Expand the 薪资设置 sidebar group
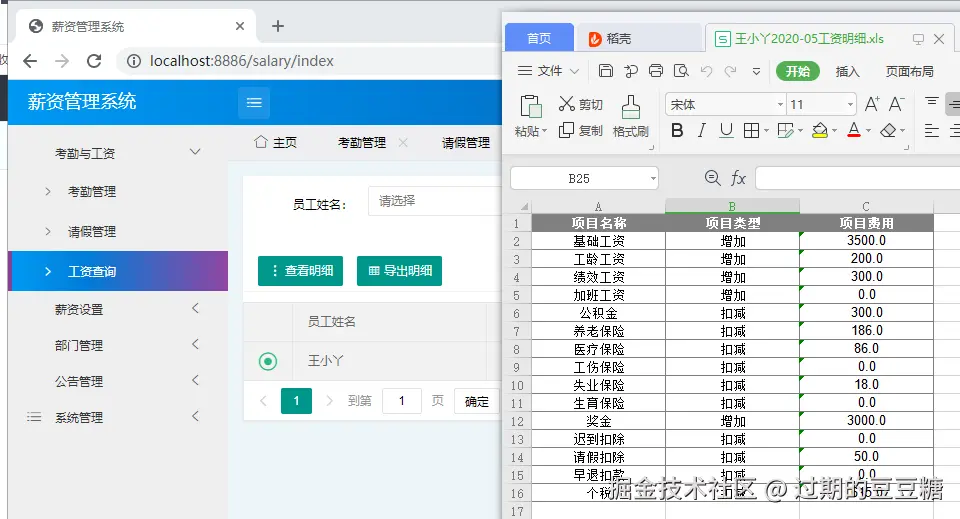Screen dimensions: 960x519 click(195, 308)
